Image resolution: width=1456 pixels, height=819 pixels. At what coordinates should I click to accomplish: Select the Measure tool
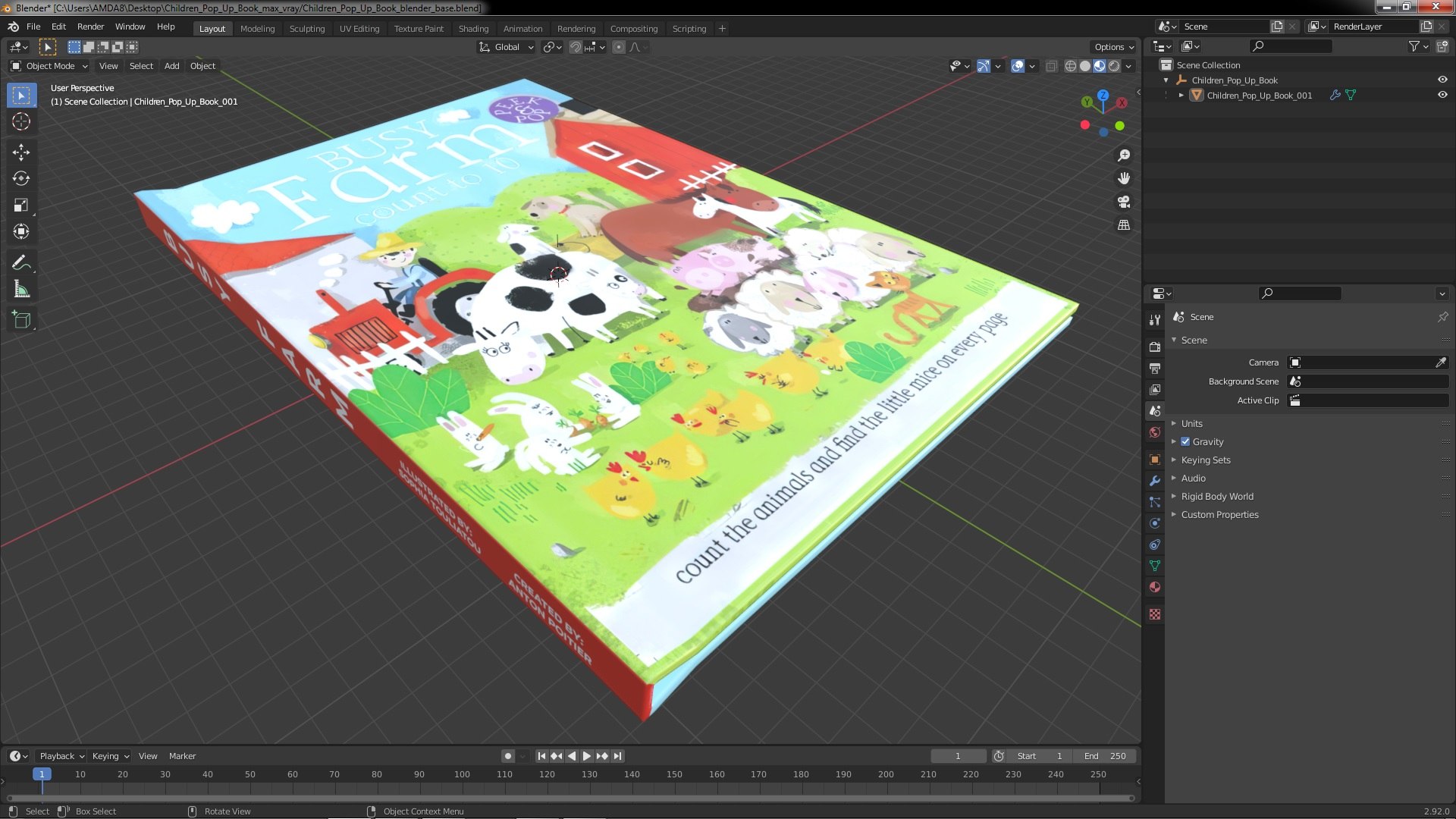click(x=21, y=290)
